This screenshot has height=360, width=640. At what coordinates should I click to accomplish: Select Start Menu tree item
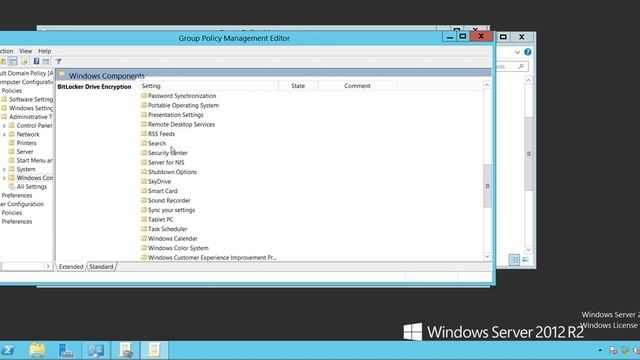pos(35,160)
